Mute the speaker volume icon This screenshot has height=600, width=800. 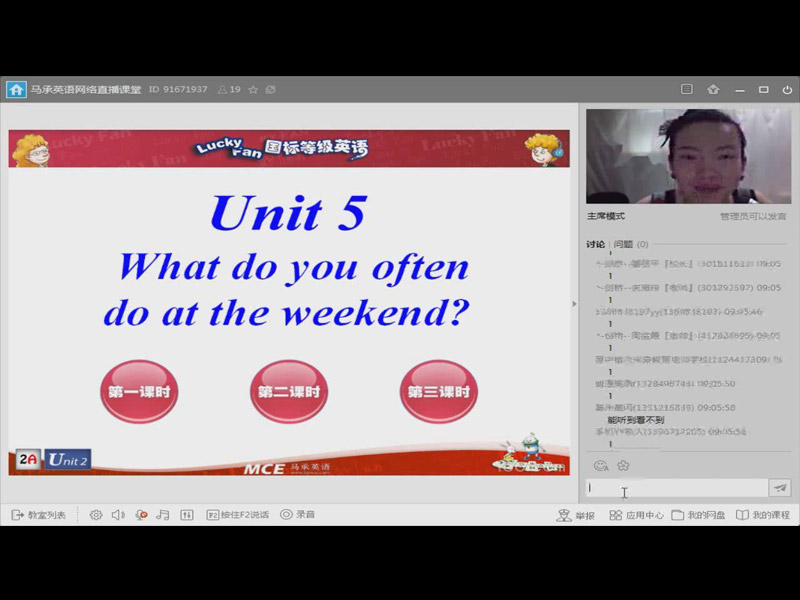coord(118,515)
